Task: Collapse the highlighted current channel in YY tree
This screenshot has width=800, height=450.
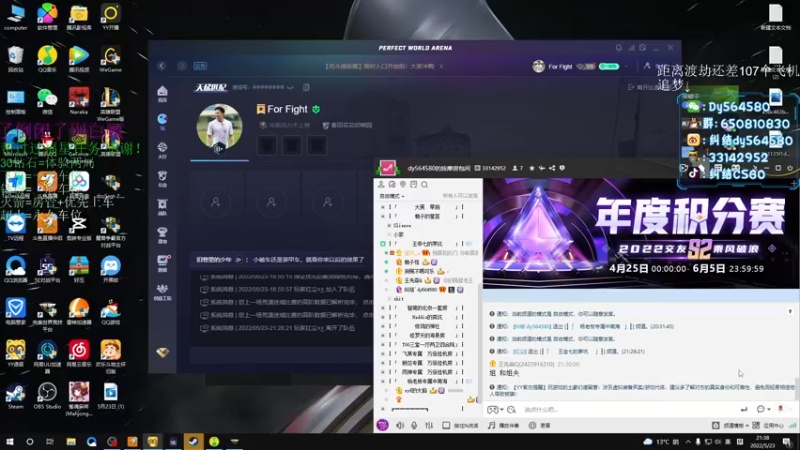Action: pyautogui.click(x=383, y=243)
